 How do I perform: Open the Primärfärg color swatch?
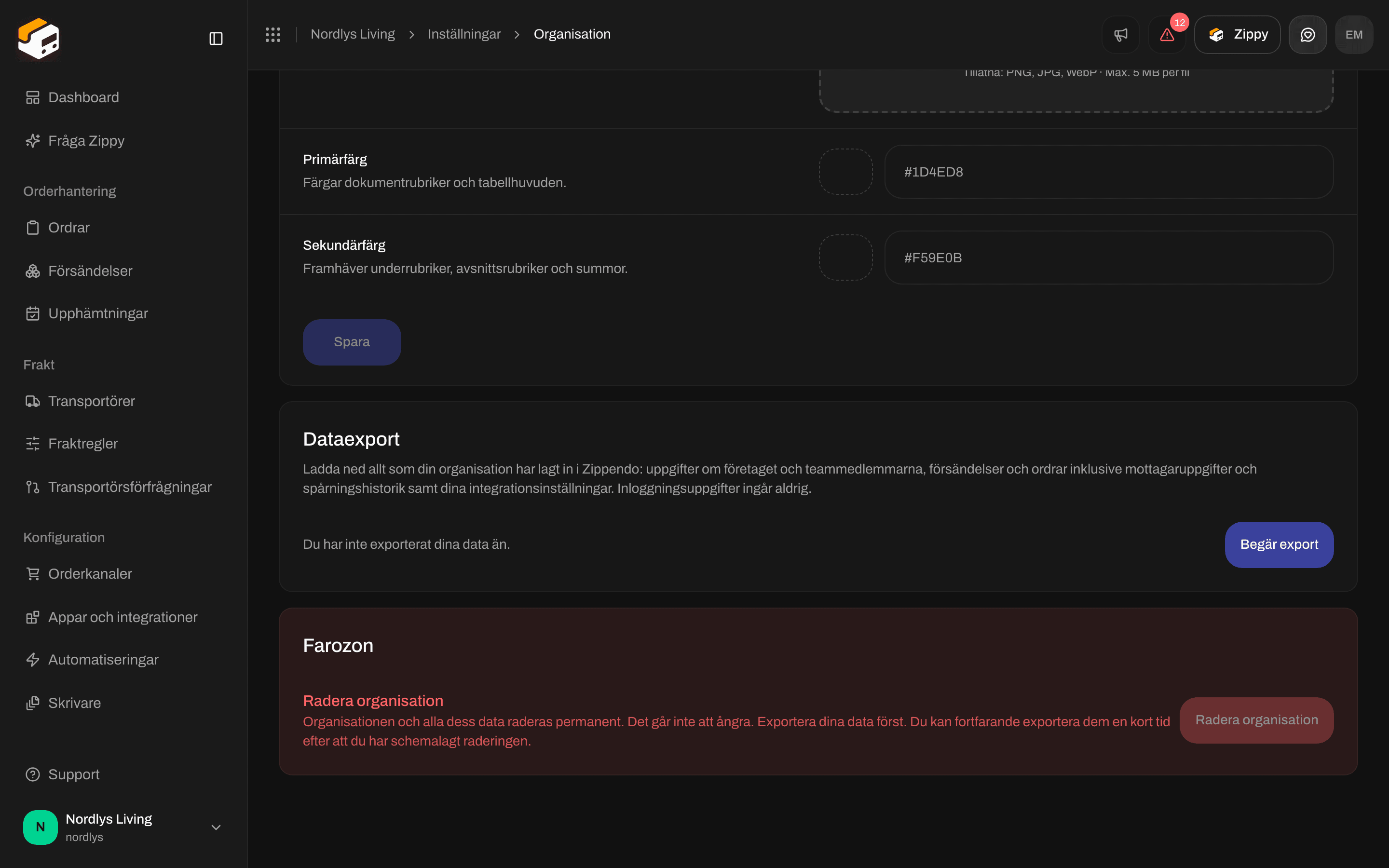pos(845,172)
